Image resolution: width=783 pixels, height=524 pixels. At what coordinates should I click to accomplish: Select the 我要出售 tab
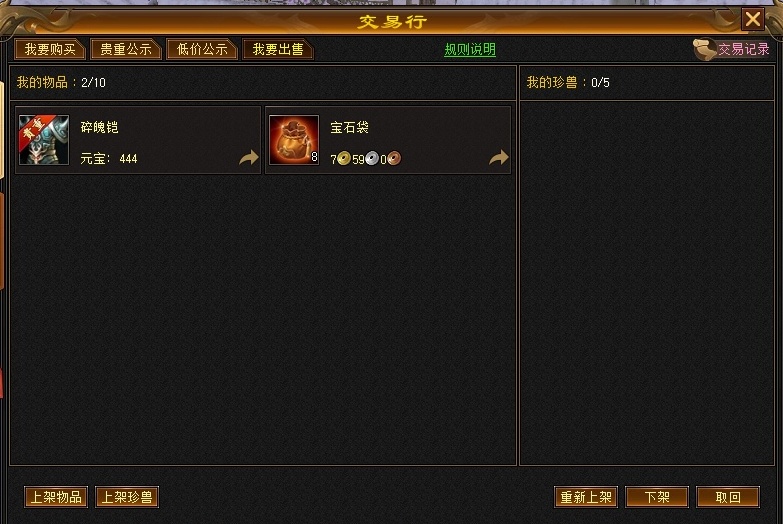[x=278, y=49]
